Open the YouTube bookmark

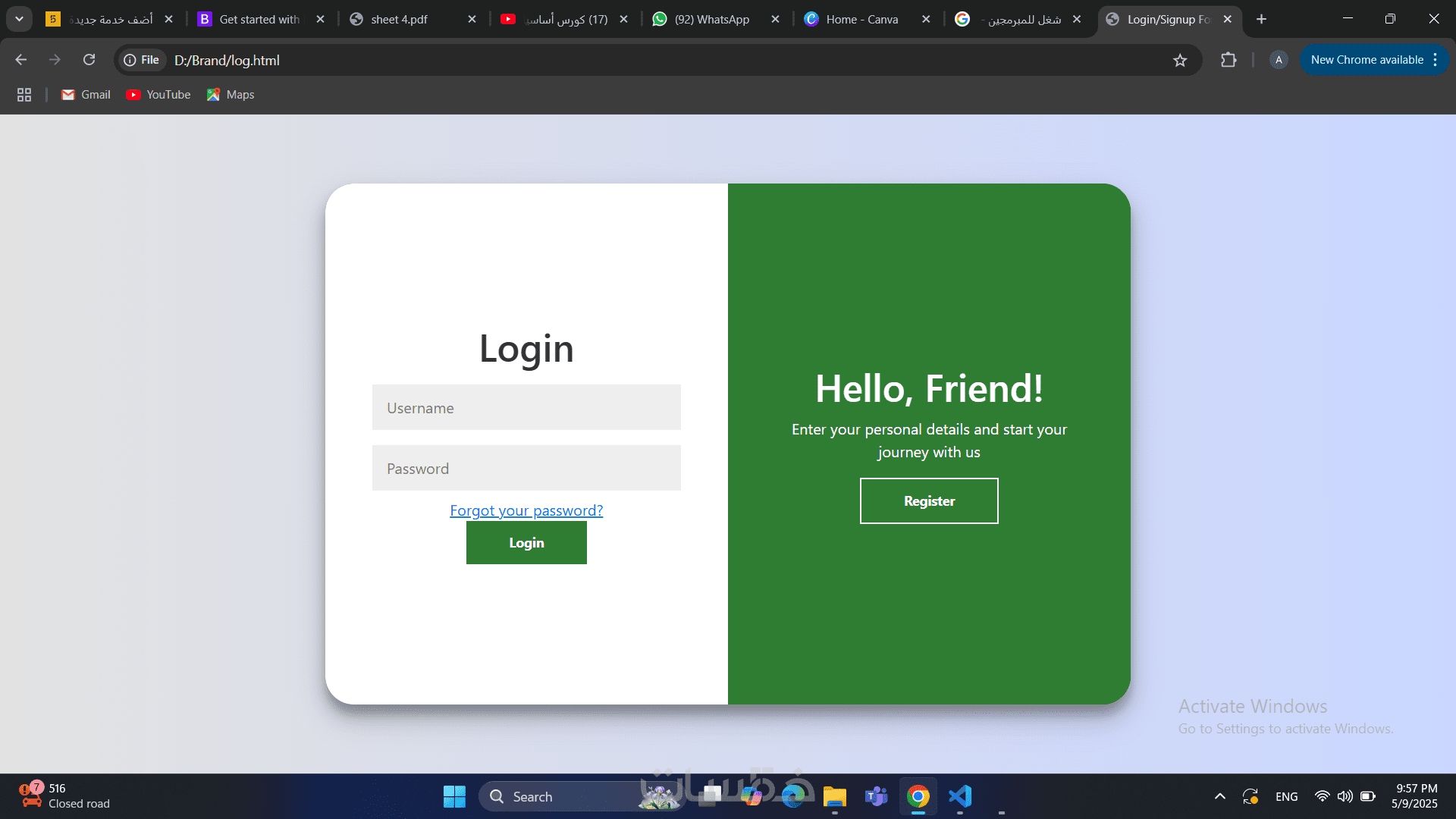tap(158, 95)
